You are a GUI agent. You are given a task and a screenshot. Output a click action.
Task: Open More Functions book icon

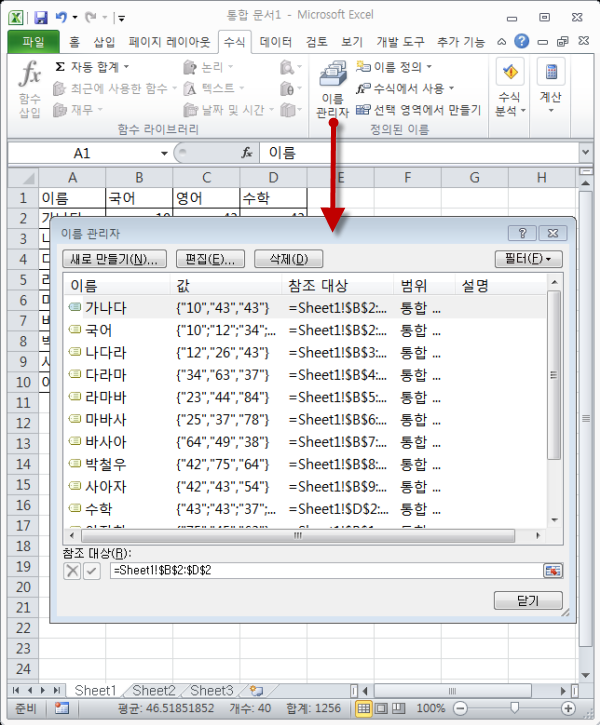coord(290,110)
